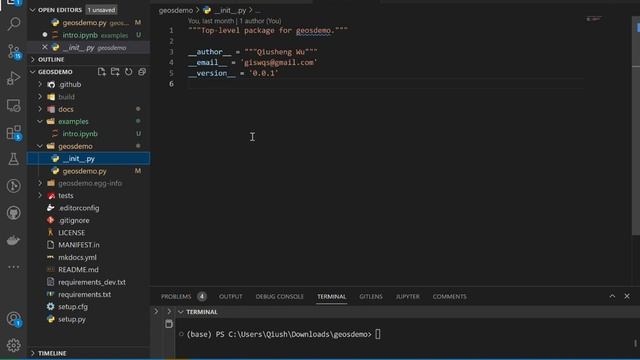640x360 pixels.
Task: Click the editor minimap
Action: 594,19
